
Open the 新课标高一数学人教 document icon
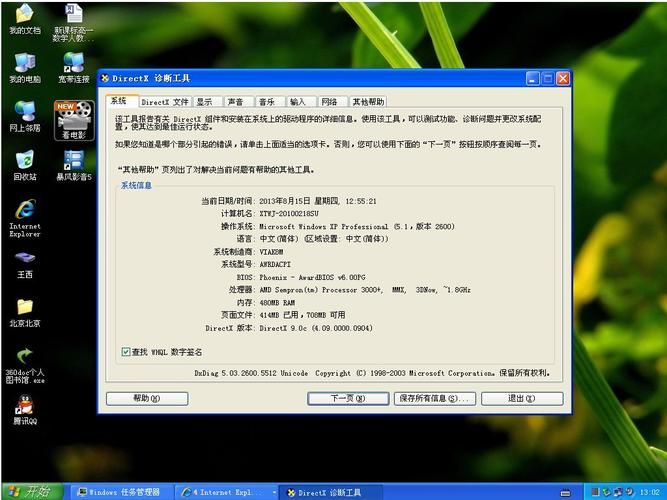pos(74,23)
